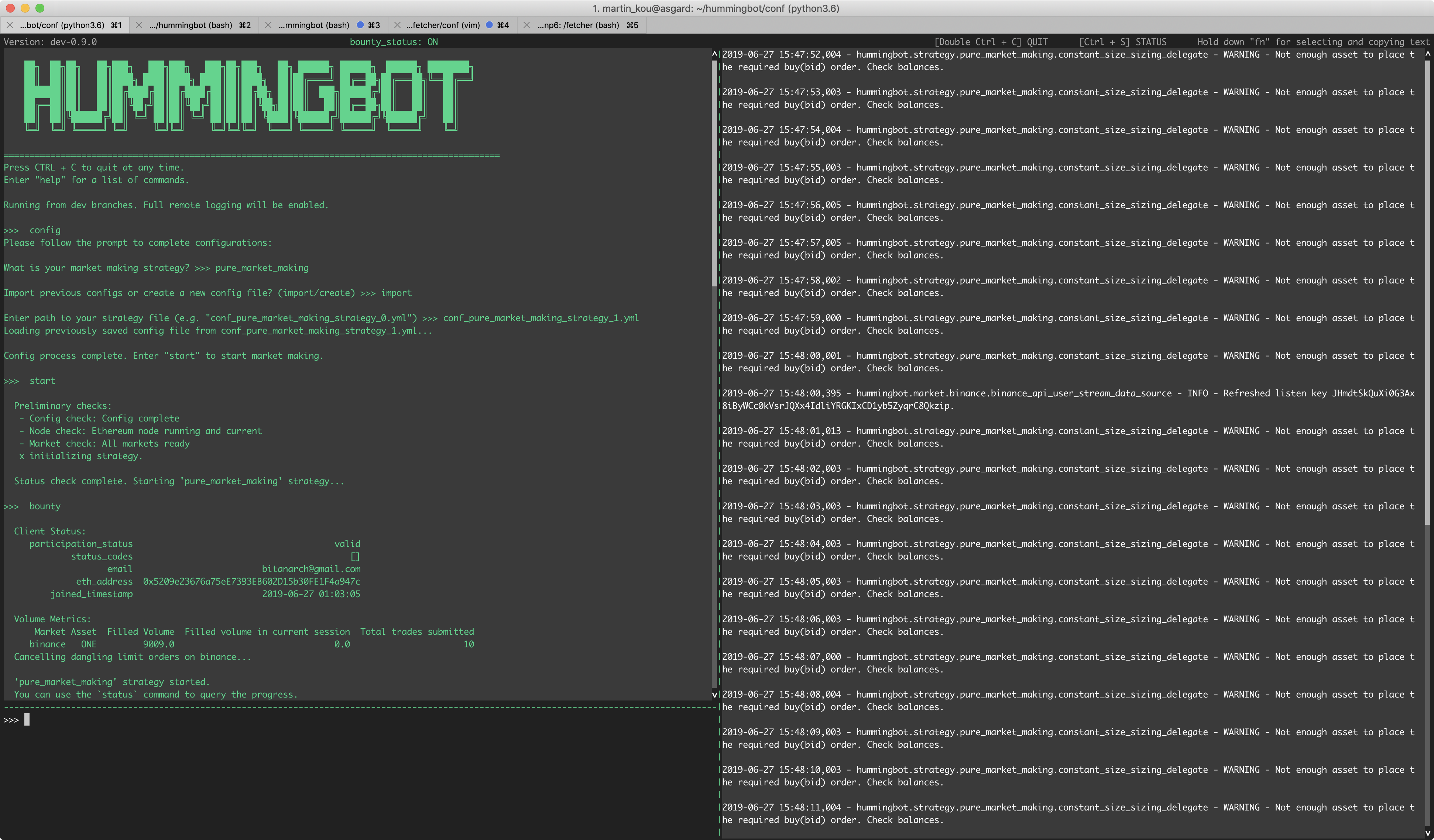Switch to the '...fetcher/conf (vim)' tab
The width and height of the screenshot is (1434, 840).
444,25
